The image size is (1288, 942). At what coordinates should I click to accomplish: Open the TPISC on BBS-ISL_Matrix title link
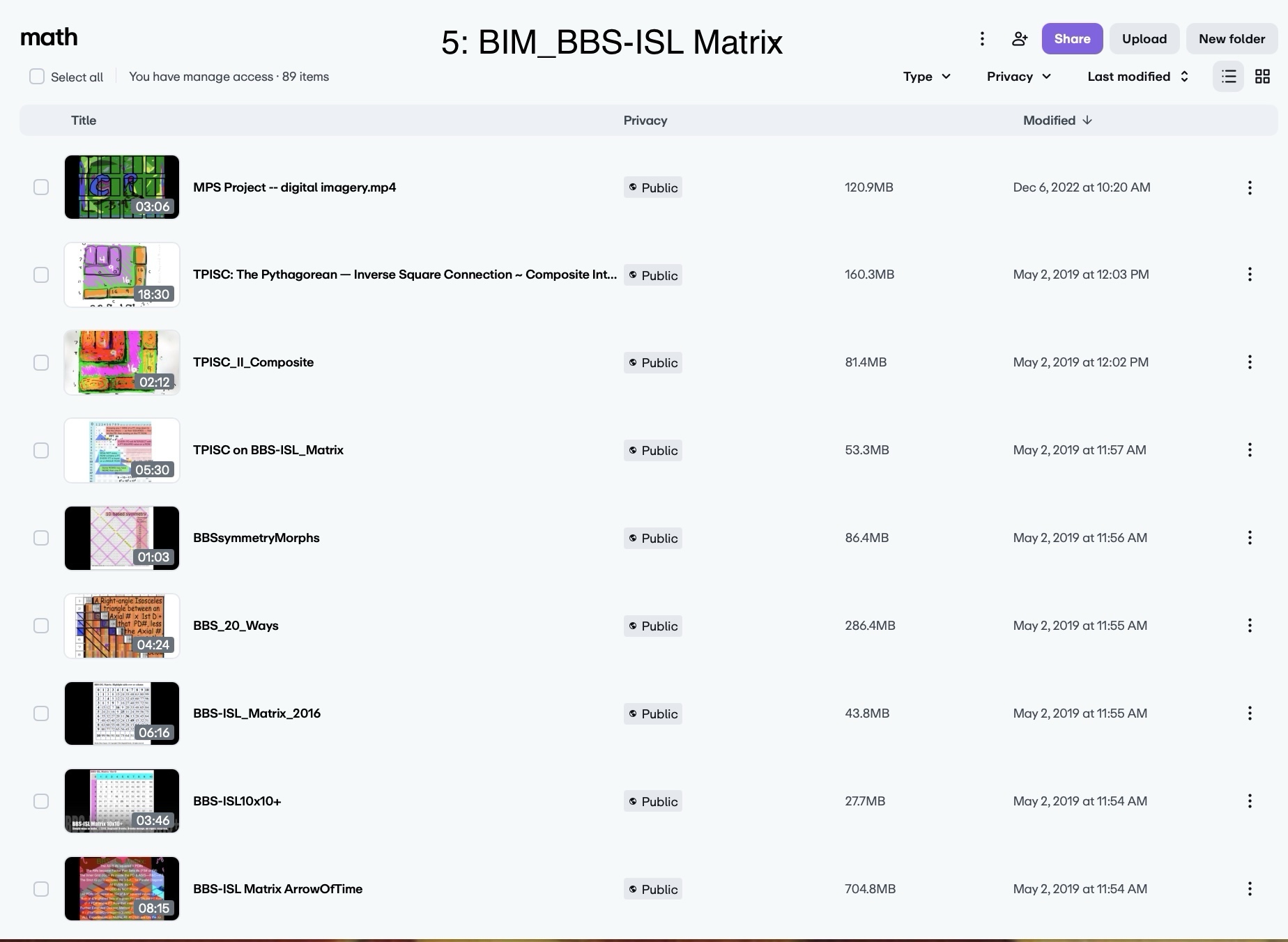click(268, 450)
